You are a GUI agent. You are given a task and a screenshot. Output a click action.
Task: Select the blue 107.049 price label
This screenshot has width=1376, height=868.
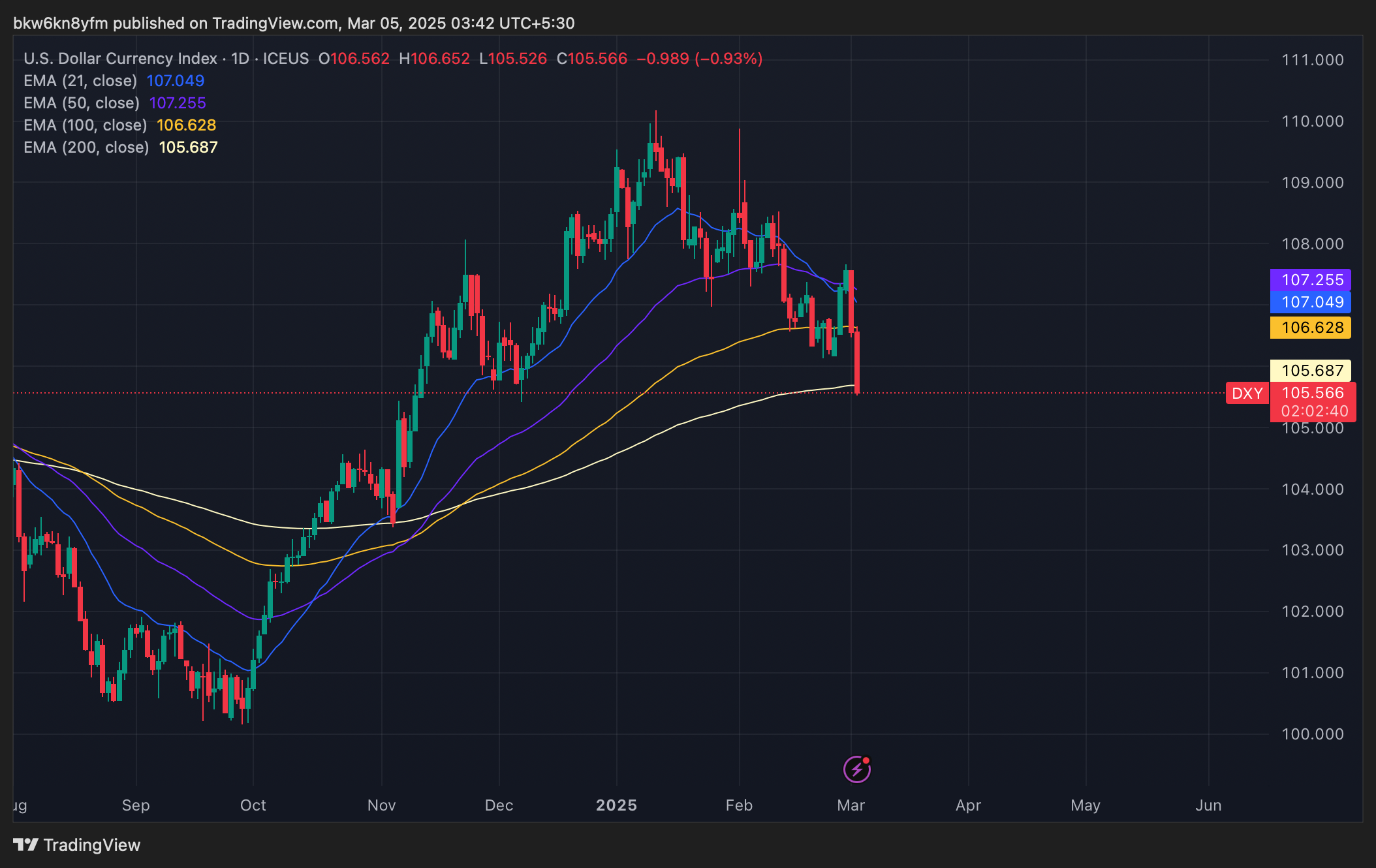click(1311, 302)
